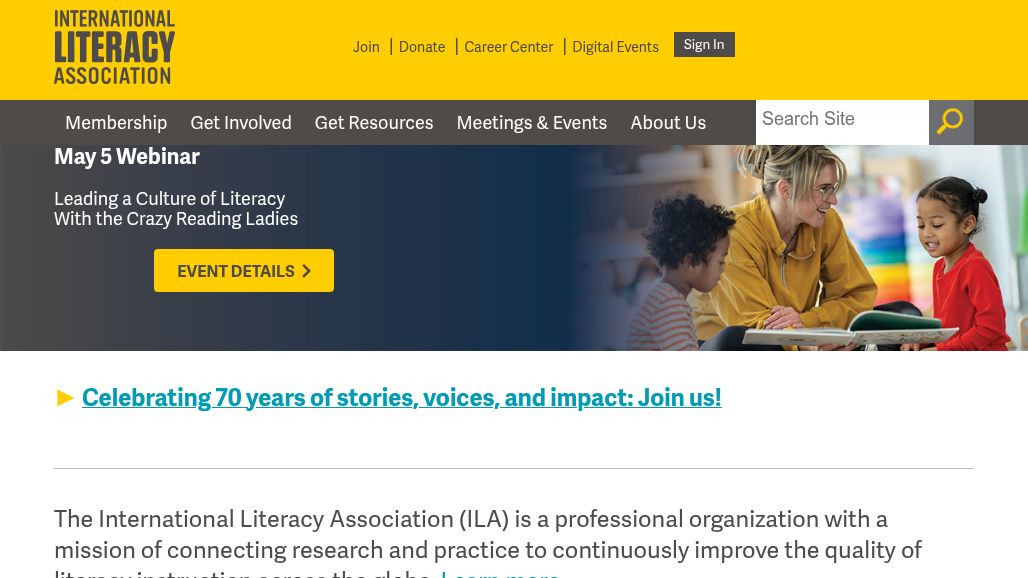
Task: Select the About Us menu item
Action: 668,123
